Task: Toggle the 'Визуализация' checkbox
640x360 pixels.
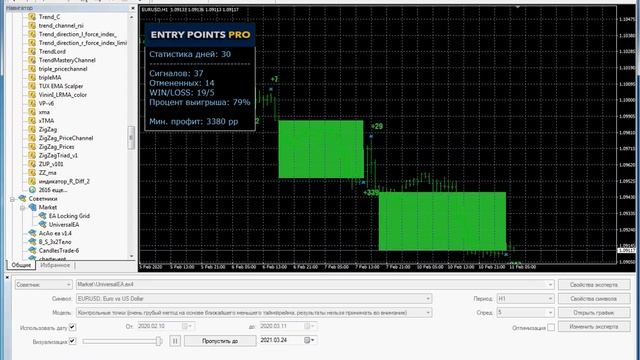Action: [x=72, y=341]
